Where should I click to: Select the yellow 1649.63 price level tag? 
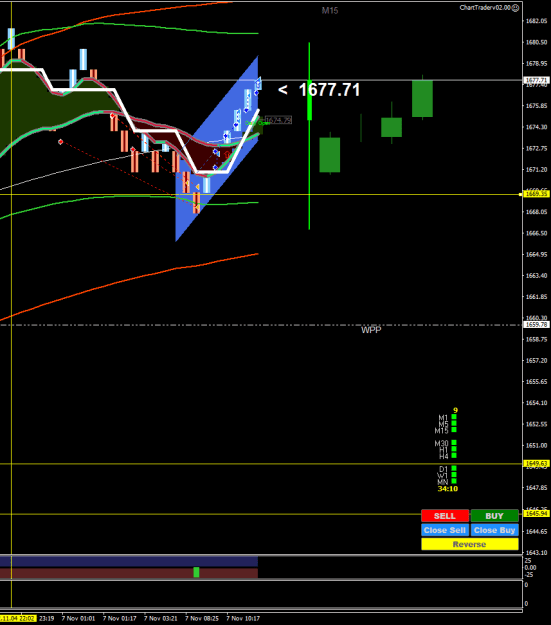[536, 464]
